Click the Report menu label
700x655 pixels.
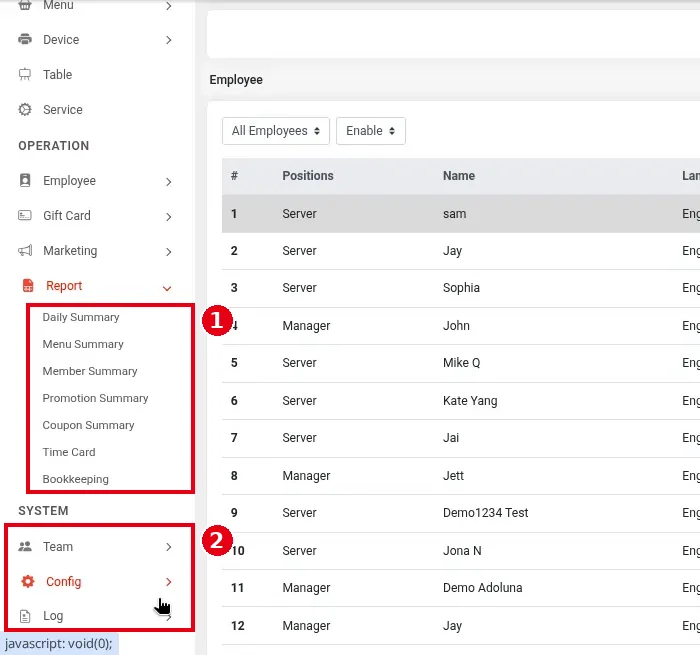(x=64, y=286)
